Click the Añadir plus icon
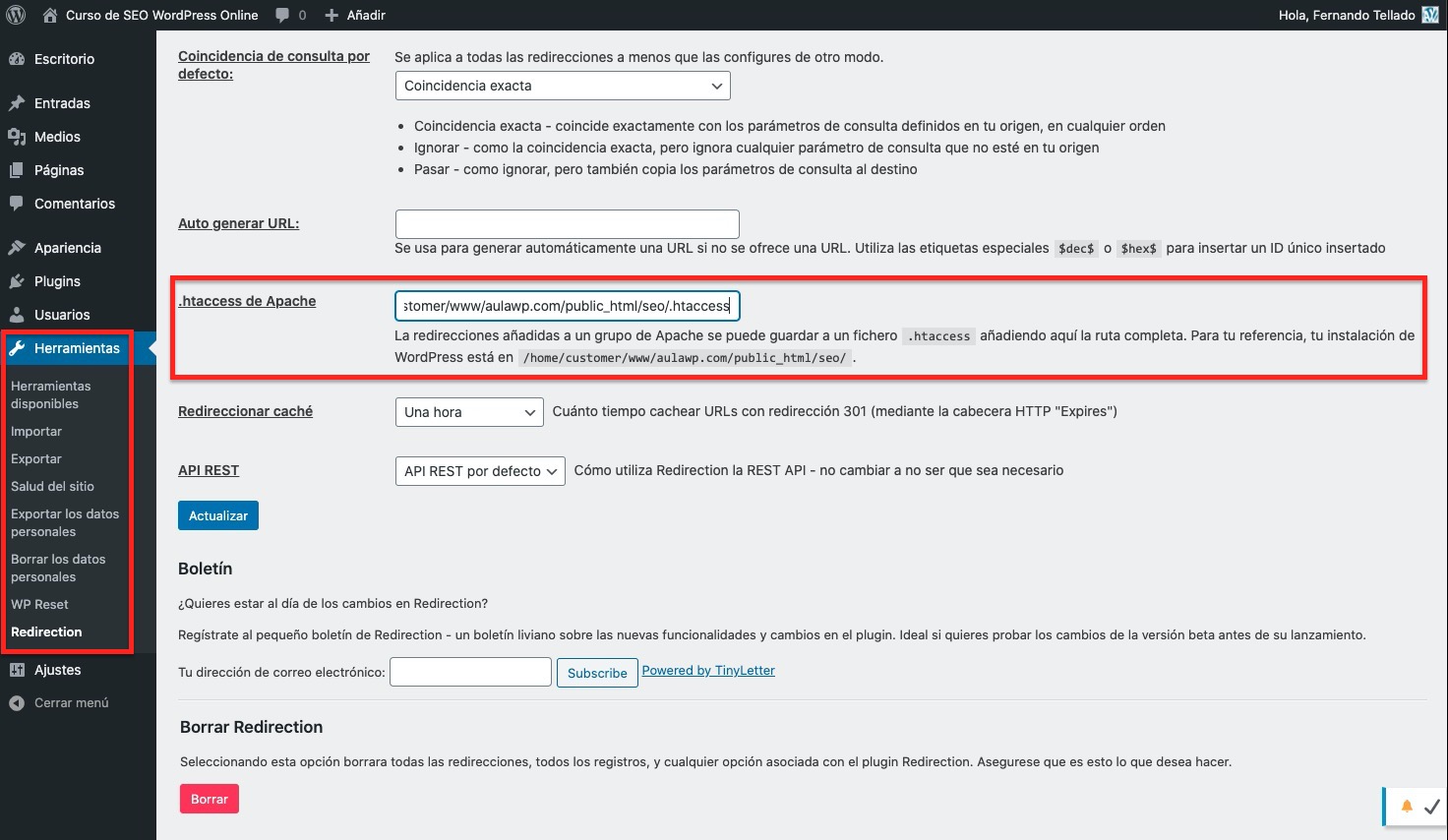The height and width of the screenshot is (840, 1448). 332,15
